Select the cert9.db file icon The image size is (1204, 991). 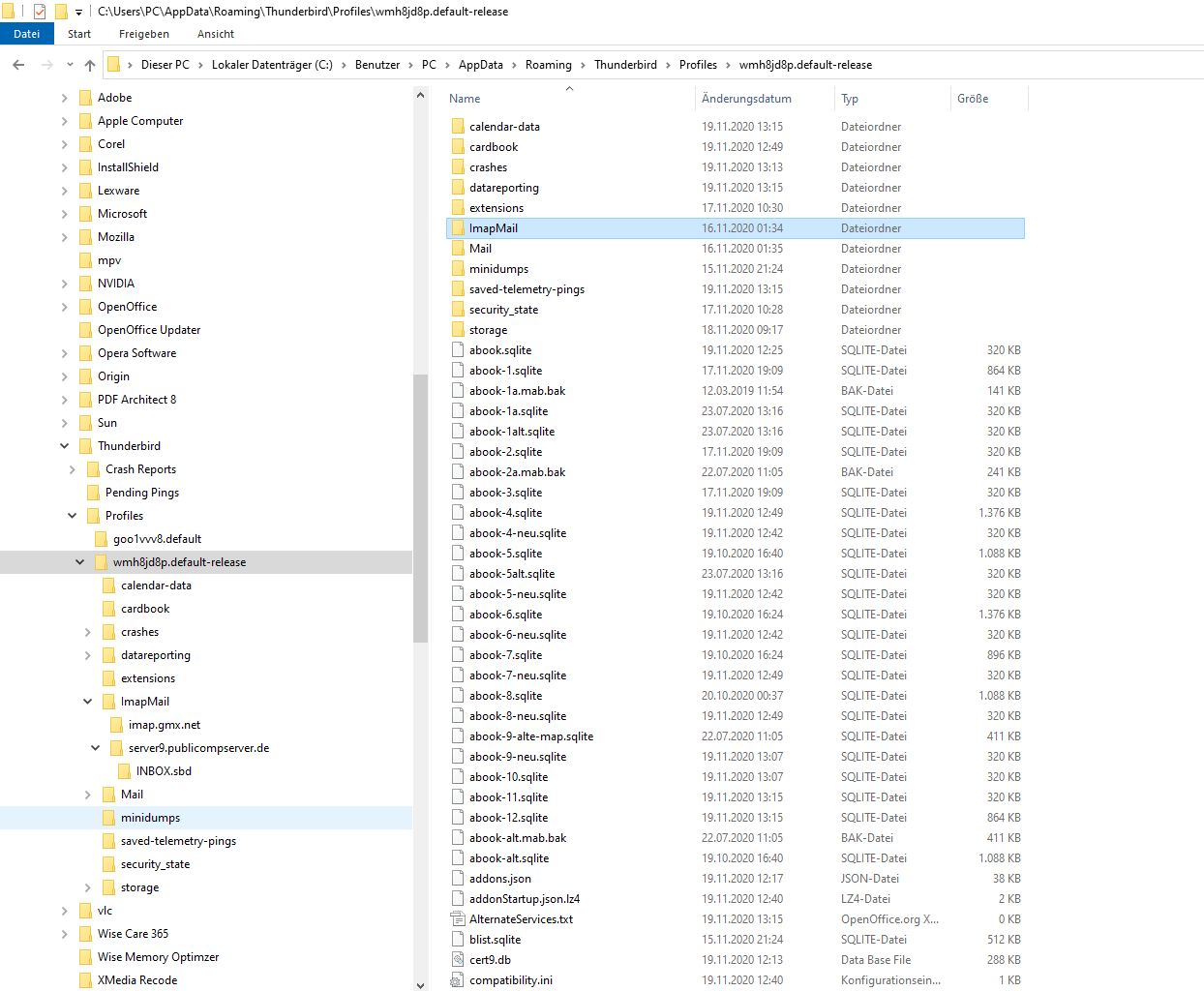pyautogui.click(x=458, y=960)
